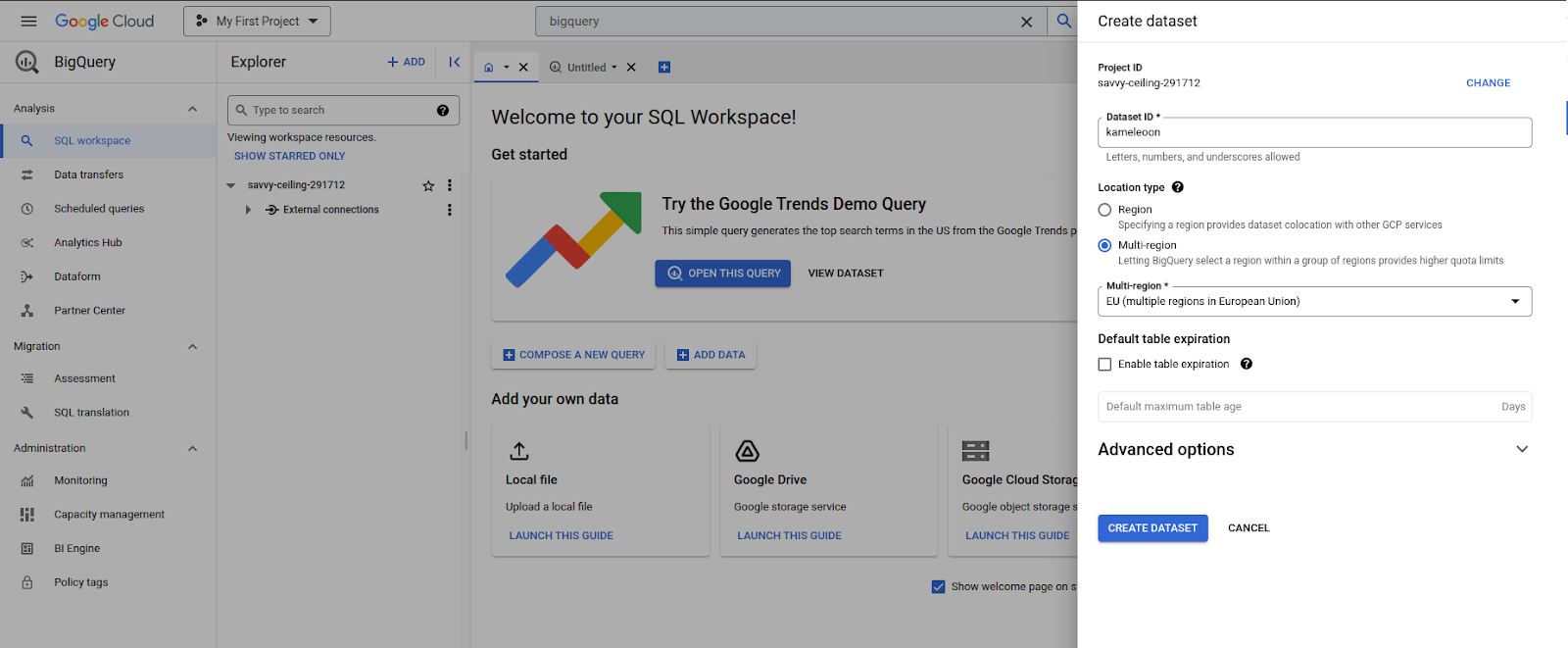Open My First Project selector
The image size is (1568, 648).
point(257,21)
